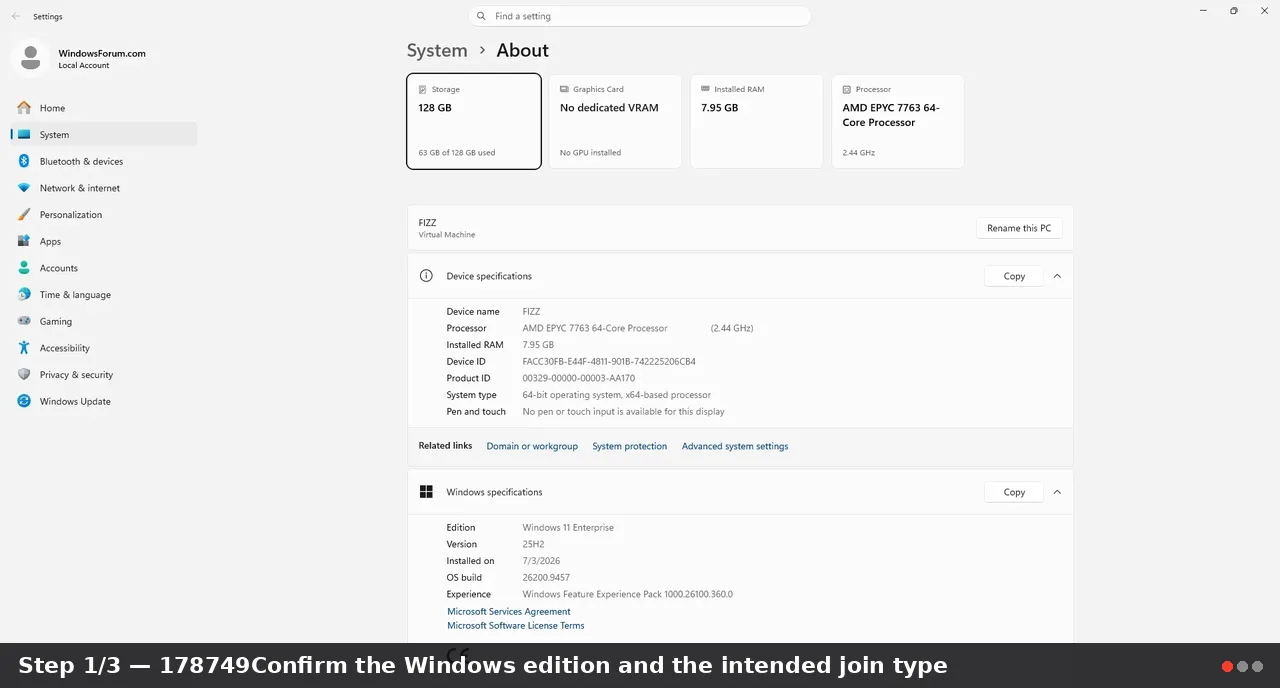Click the Accessibility figure icon
1280x688 pixels.
(x=24, y=348)
